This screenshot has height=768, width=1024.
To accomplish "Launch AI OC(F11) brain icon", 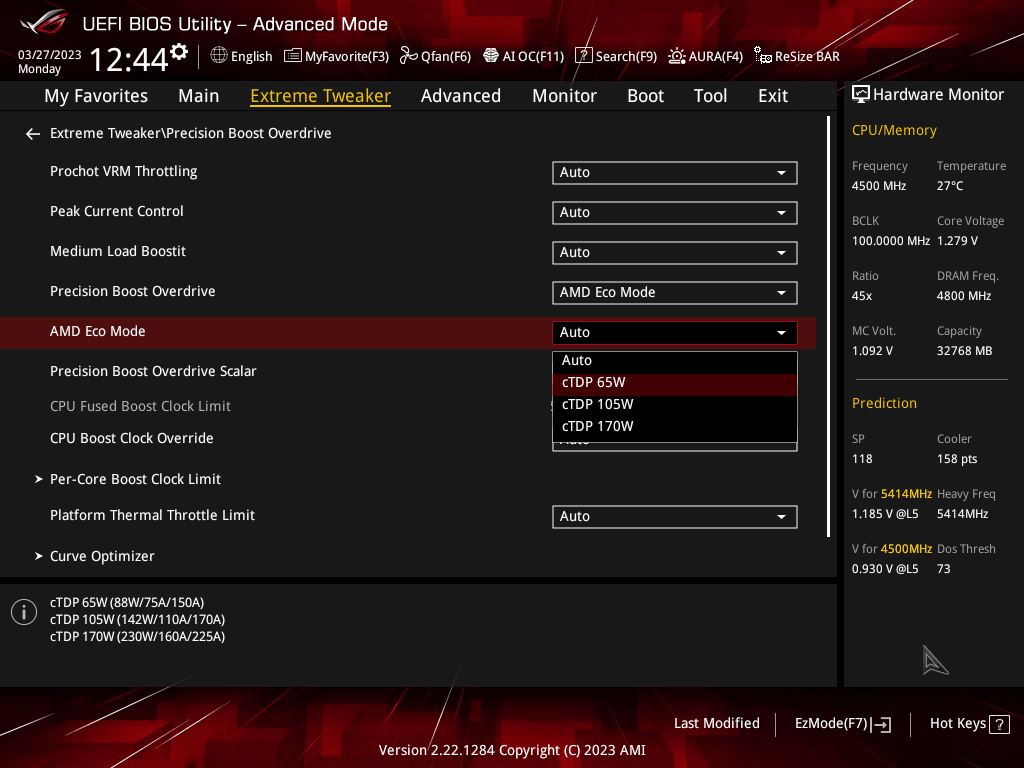I will point(490,56).
